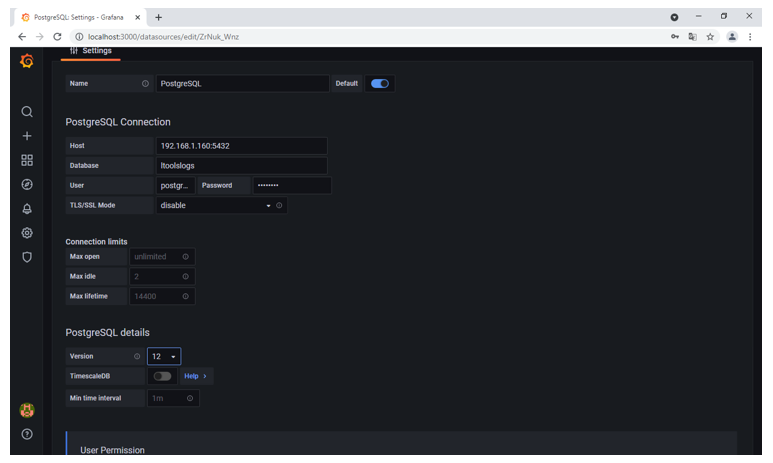Click the info icon in Max open field
773x463 pixels.
point(185,257)
